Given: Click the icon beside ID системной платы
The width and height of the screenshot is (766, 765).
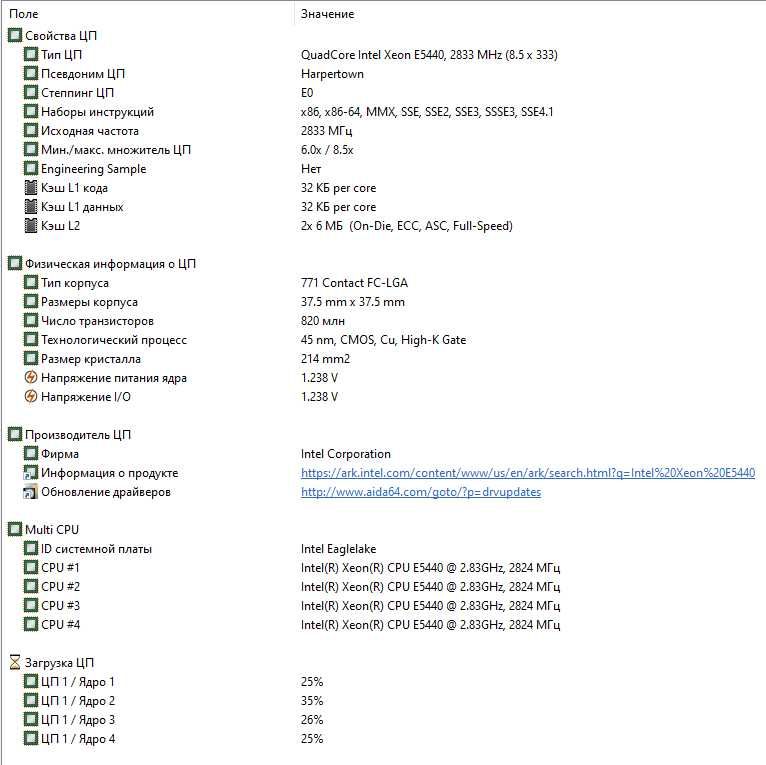Looking at the screenshot, I should 30,549.
